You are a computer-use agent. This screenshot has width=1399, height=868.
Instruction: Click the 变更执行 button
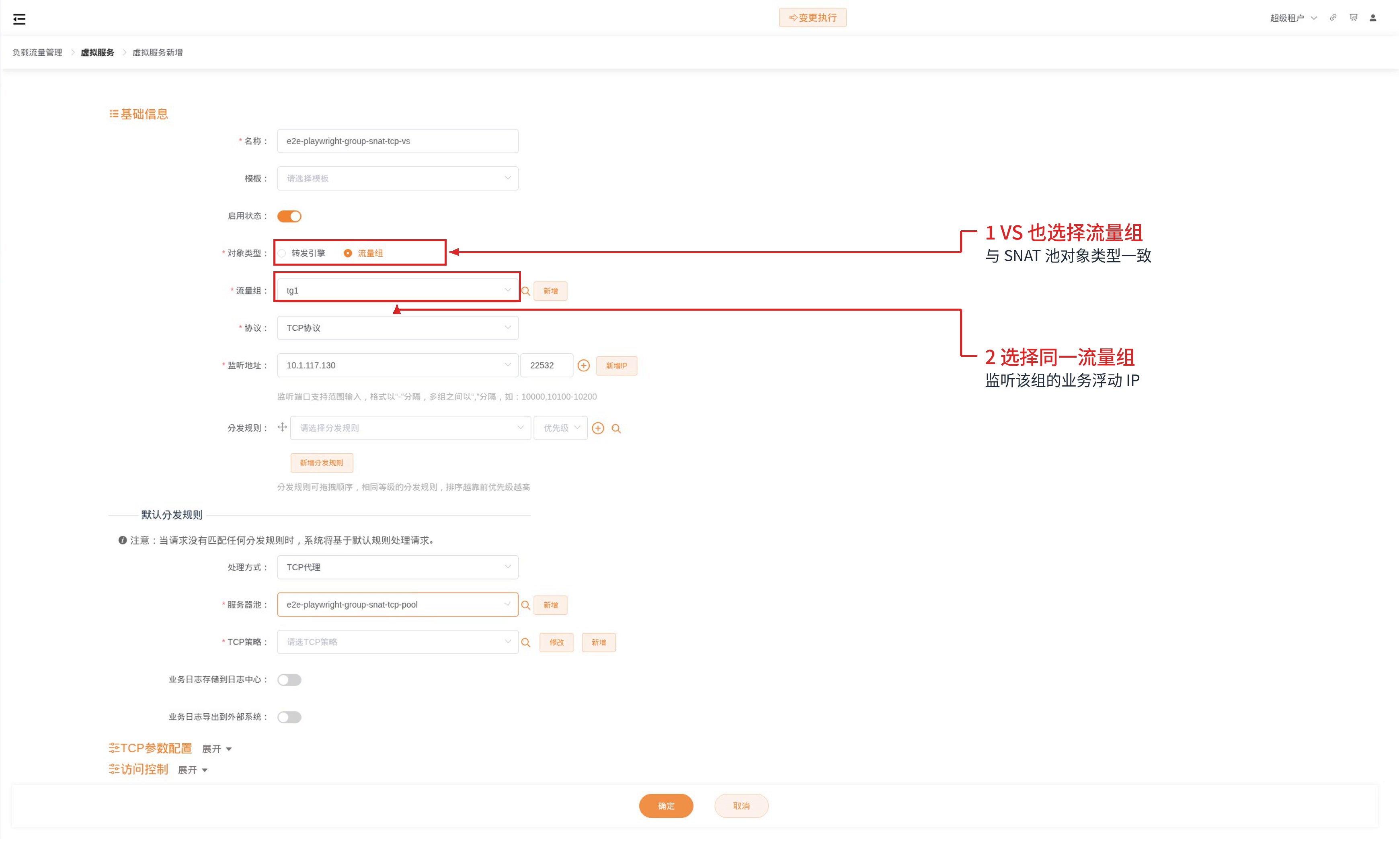[x=812, y=18]
